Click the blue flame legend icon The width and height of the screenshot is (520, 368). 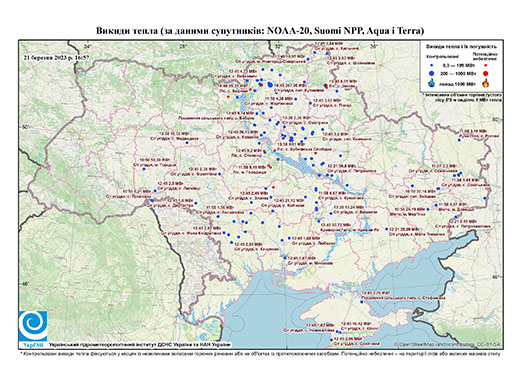click(x=432, y=83)
